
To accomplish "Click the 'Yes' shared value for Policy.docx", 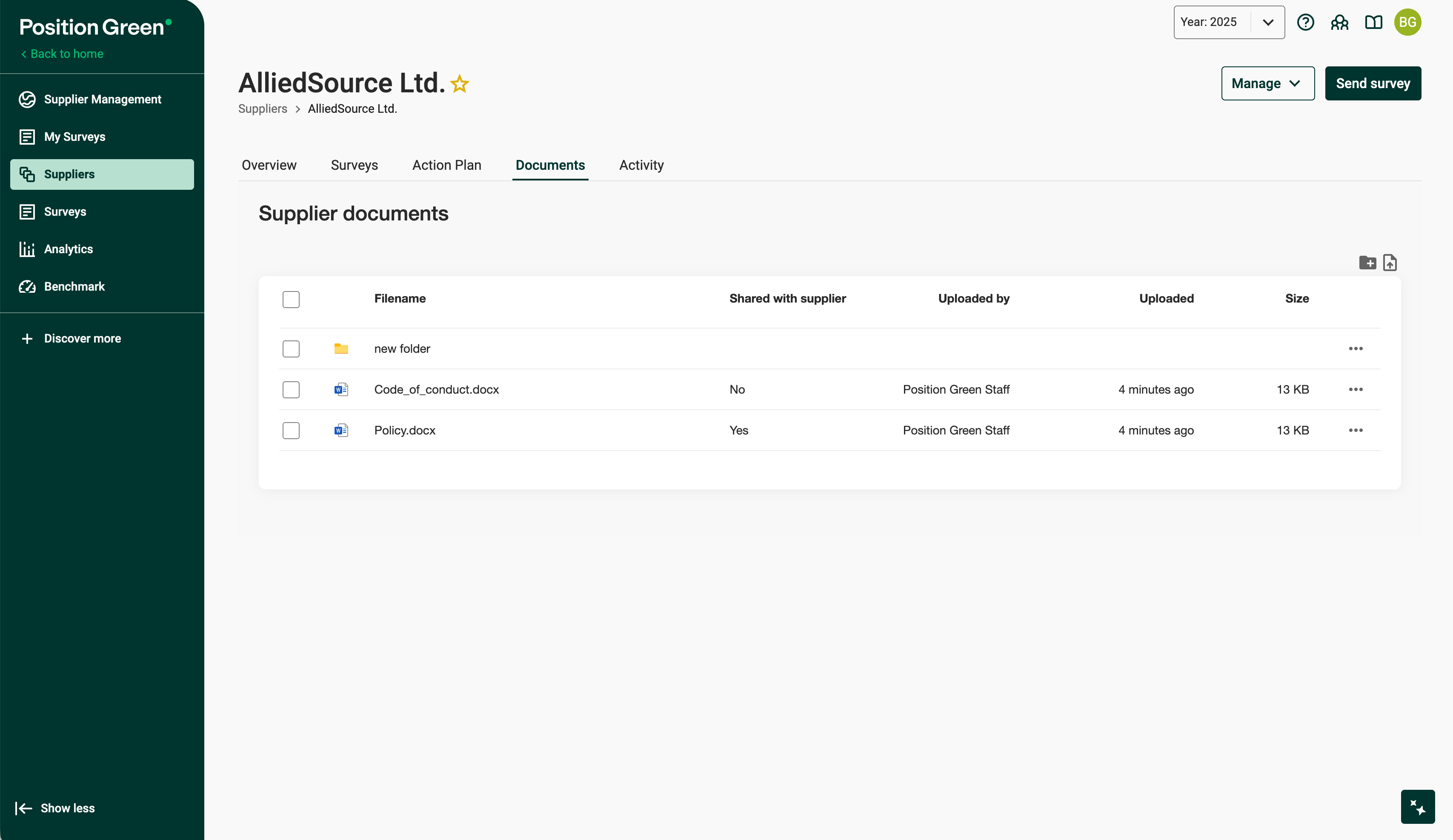I will 738,431.
